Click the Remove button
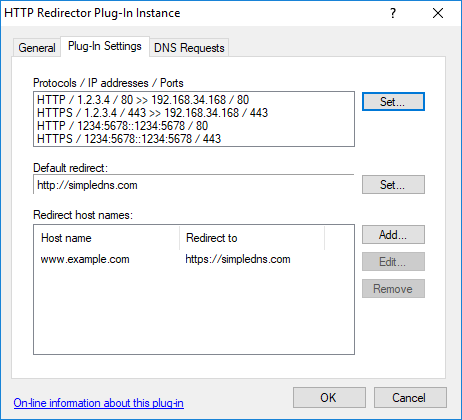 [393, 289]
